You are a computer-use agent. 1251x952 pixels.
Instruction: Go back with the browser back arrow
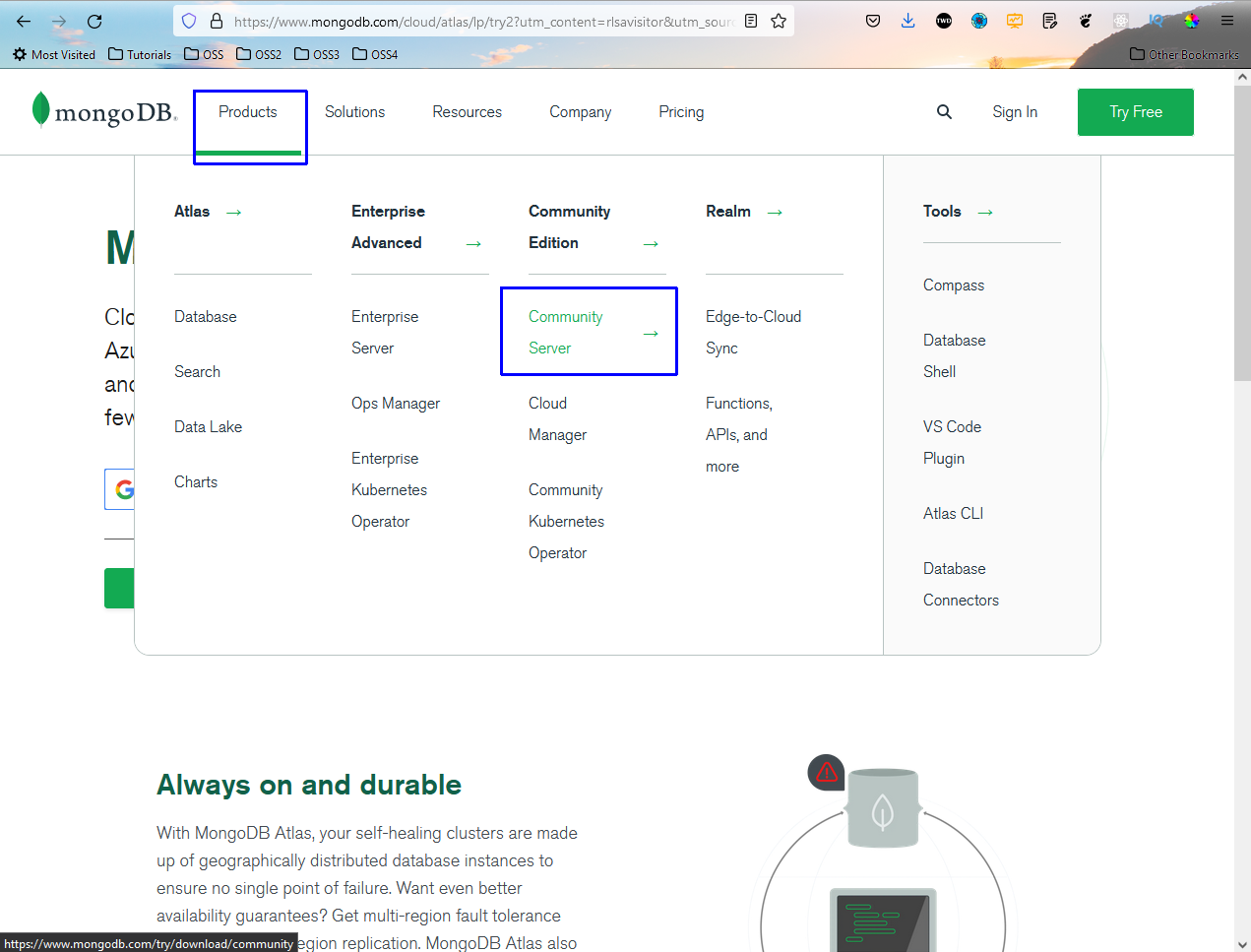click(x=24, y=21)
